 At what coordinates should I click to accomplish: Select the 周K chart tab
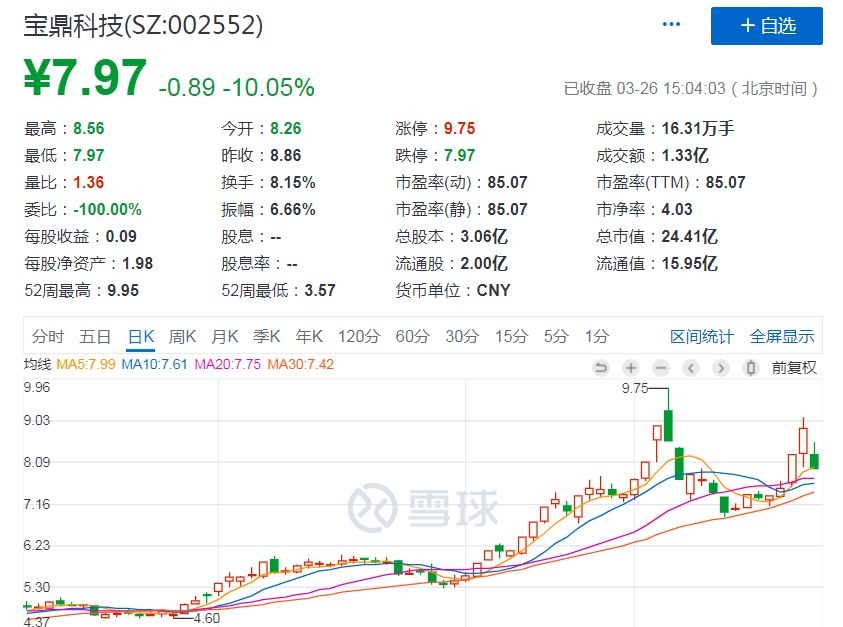pos(182,337)
